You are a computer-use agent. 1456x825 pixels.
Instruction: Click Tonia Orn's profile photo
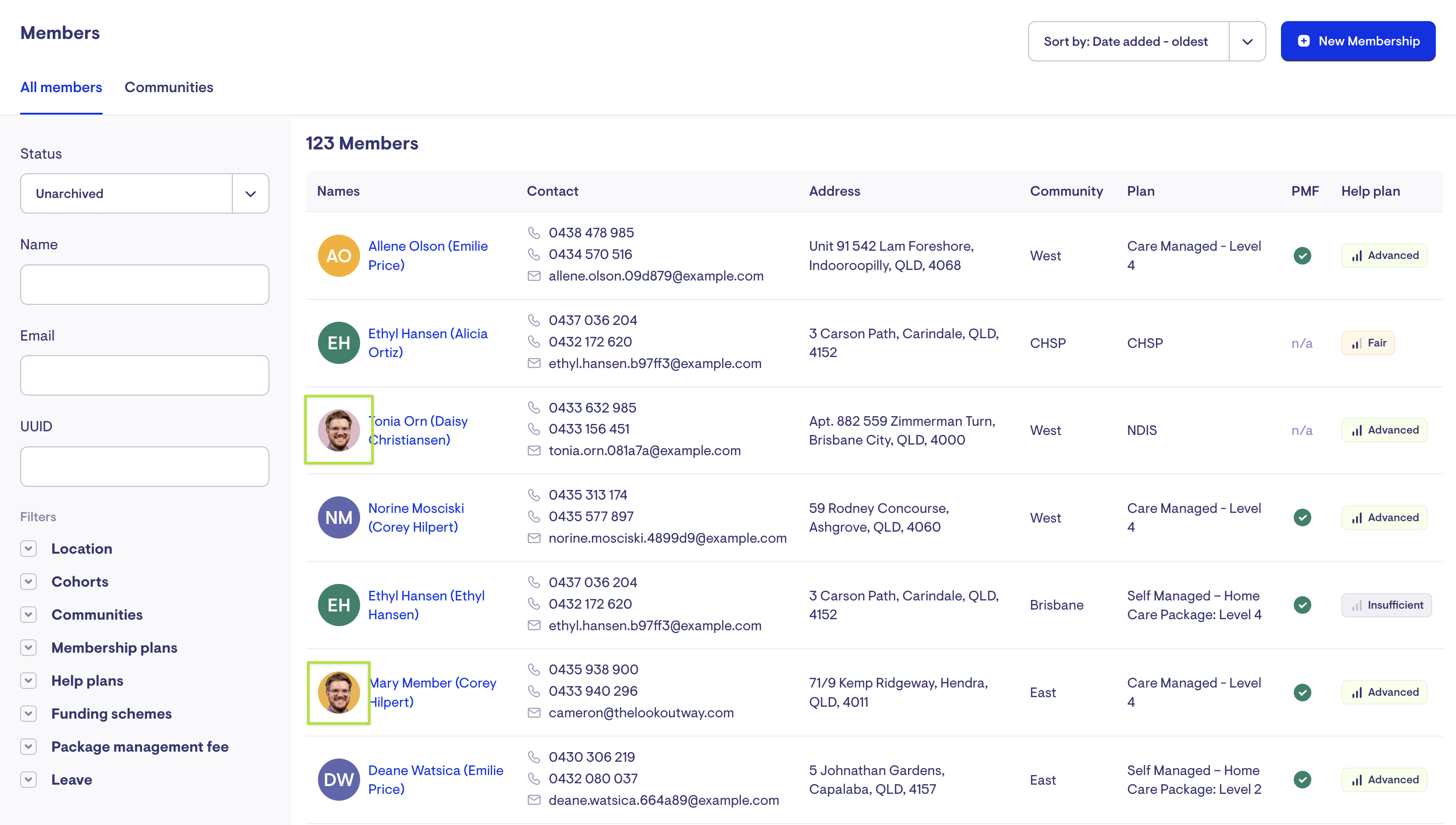[339, 430]
